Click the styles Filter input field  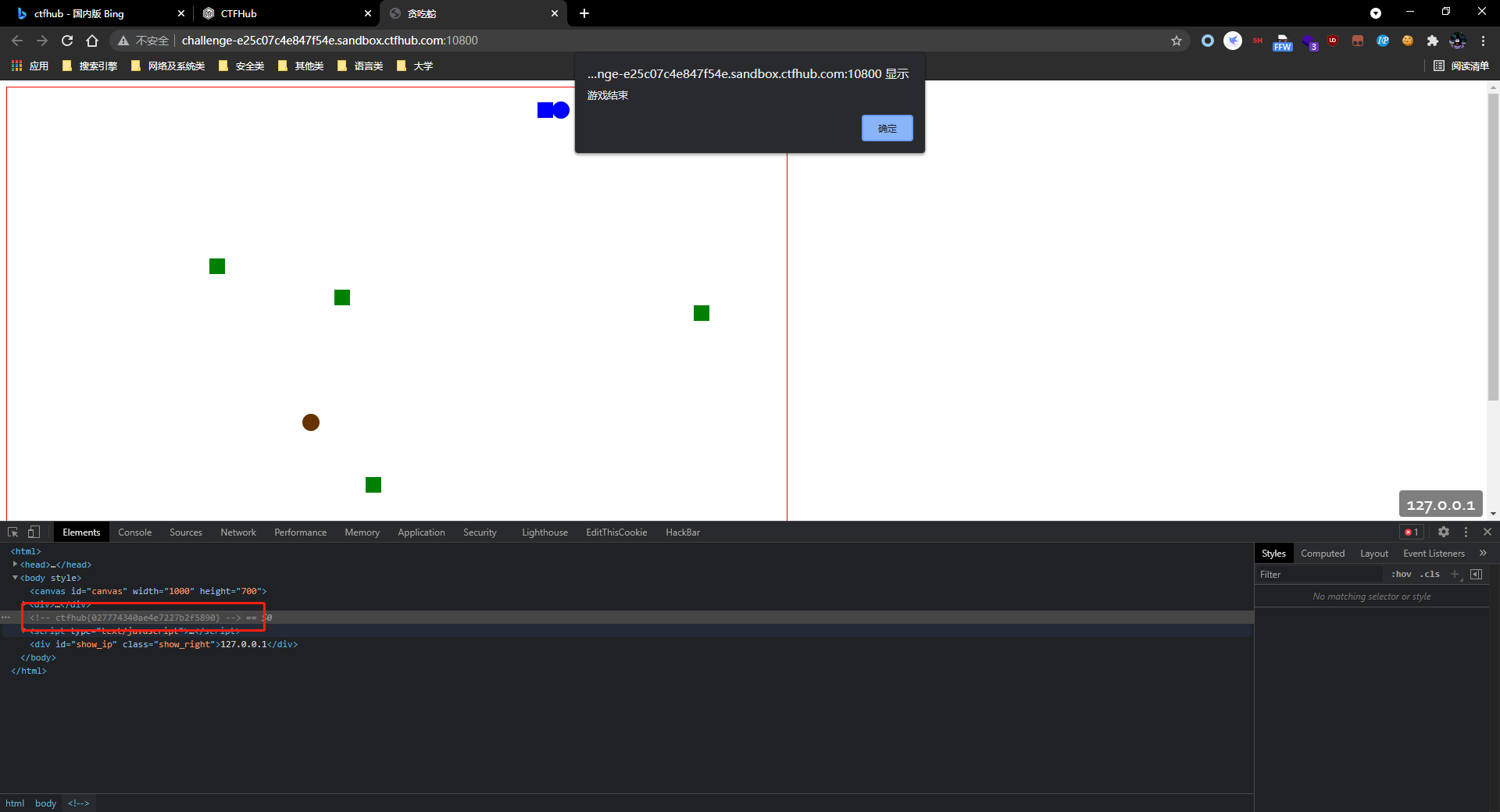tap(1320, 575)
